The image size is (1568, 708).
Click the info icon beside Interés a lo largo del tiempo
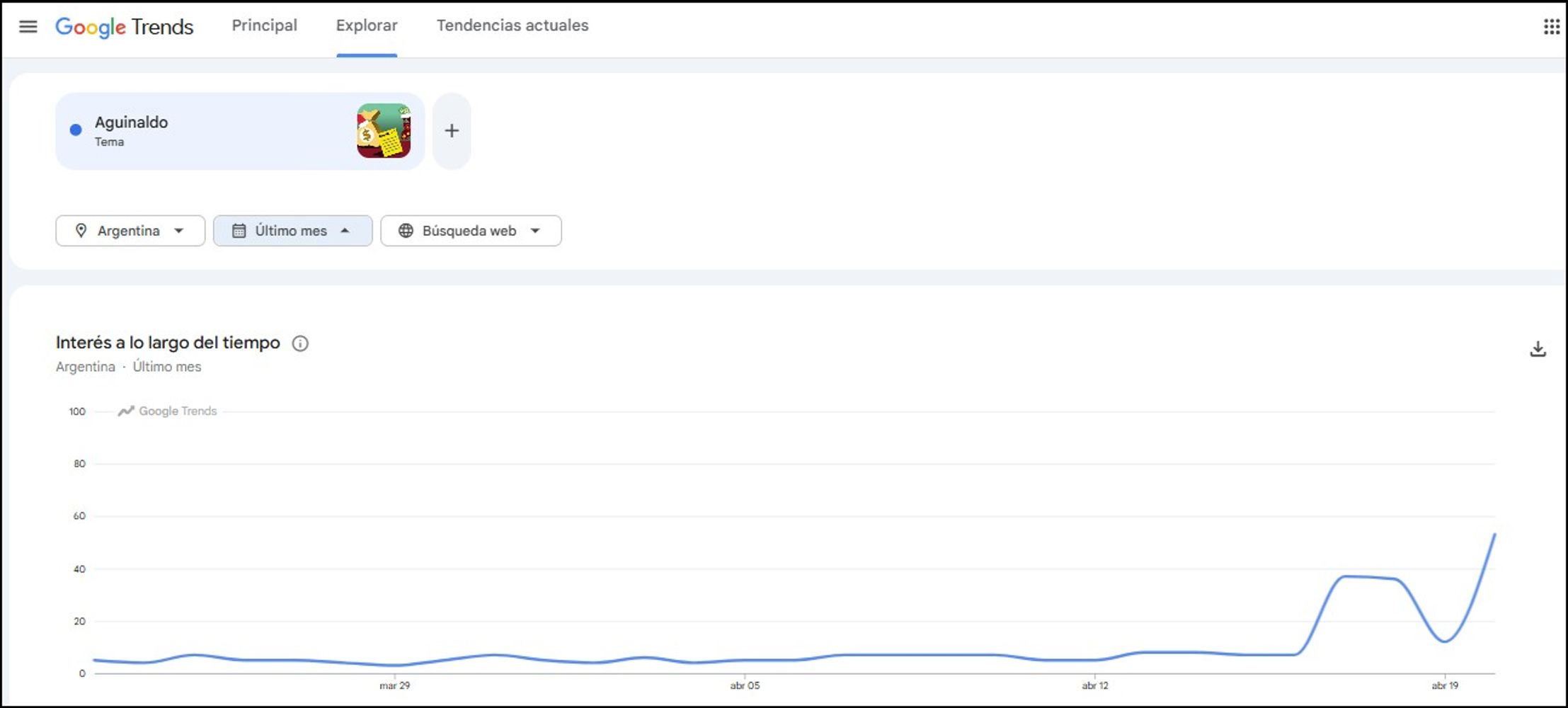tap(300, 343)
